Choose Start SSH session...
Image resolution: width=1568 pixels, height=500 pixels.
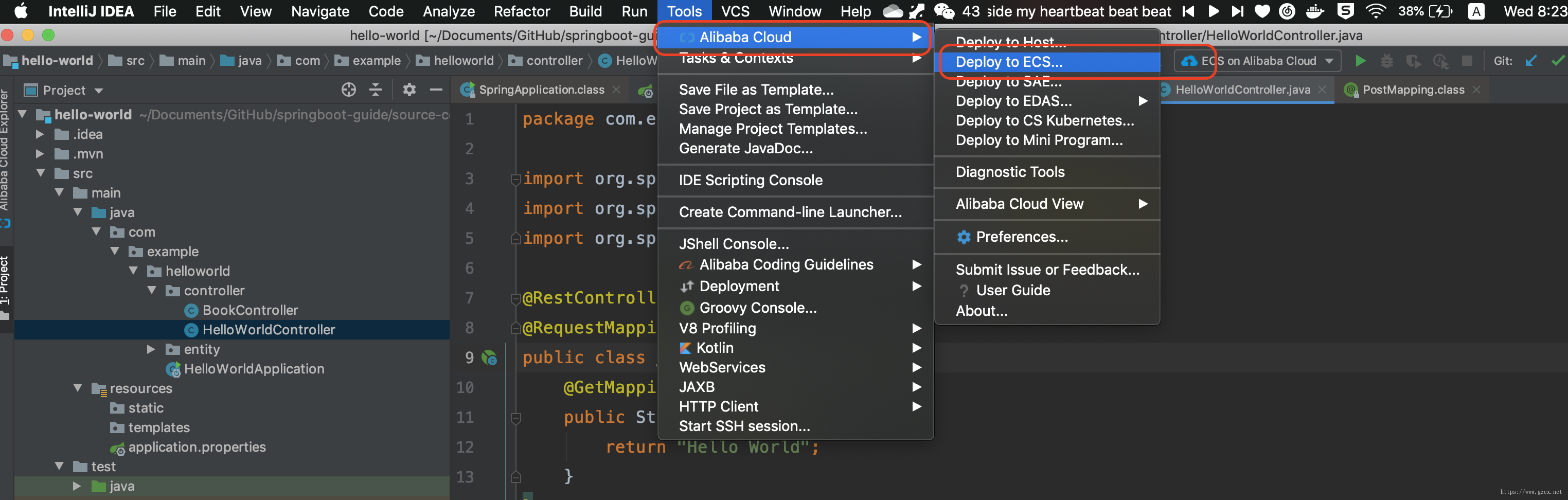click(x=795, y=426)
